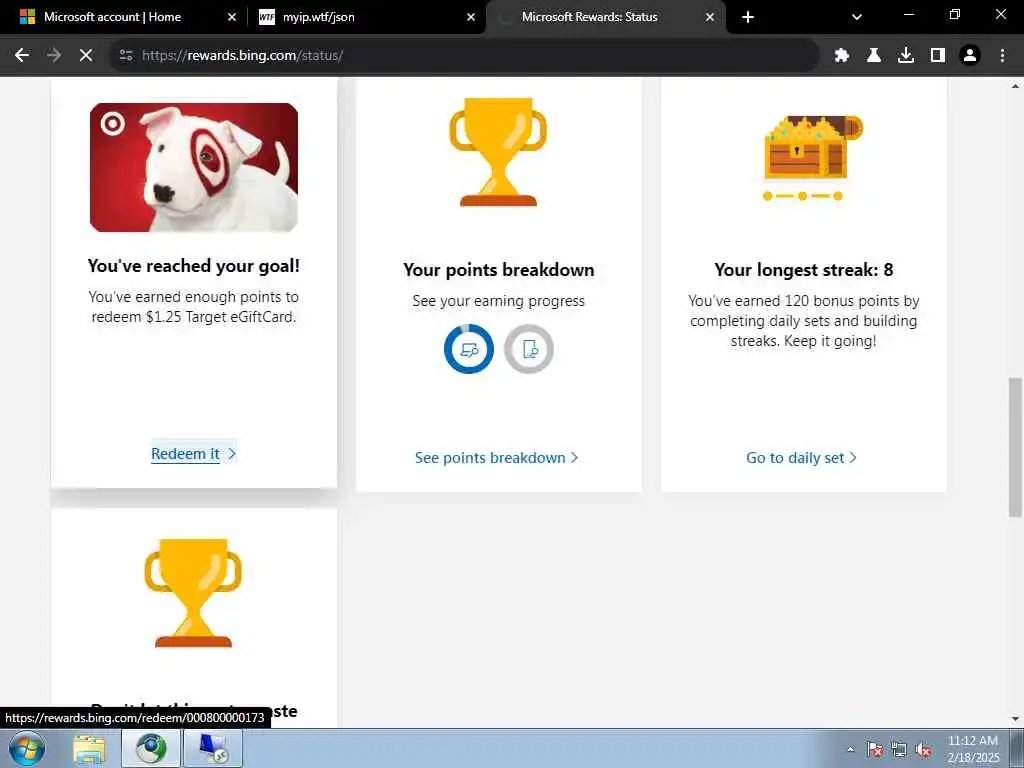Open the Windows Start button
The width and height of the screenshot is (1024, 768).
(27, 748)
